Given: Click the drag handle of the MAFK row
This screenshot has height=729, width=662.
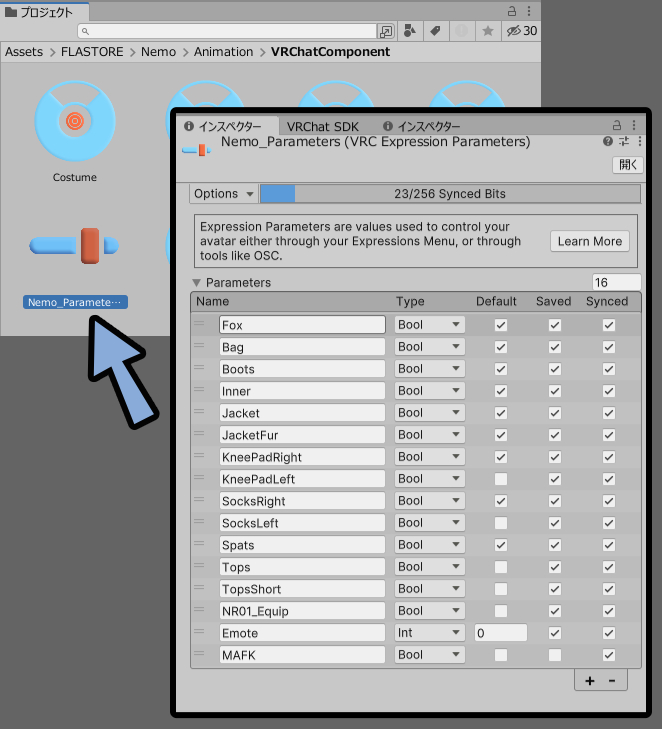Looking at the screenshot, I should click(199, 654).
